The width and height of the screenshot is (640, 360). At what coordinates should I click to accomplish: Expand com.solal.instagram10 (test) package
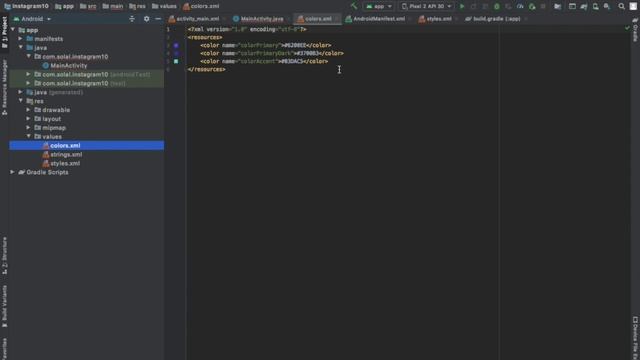(x=29, y=83)
